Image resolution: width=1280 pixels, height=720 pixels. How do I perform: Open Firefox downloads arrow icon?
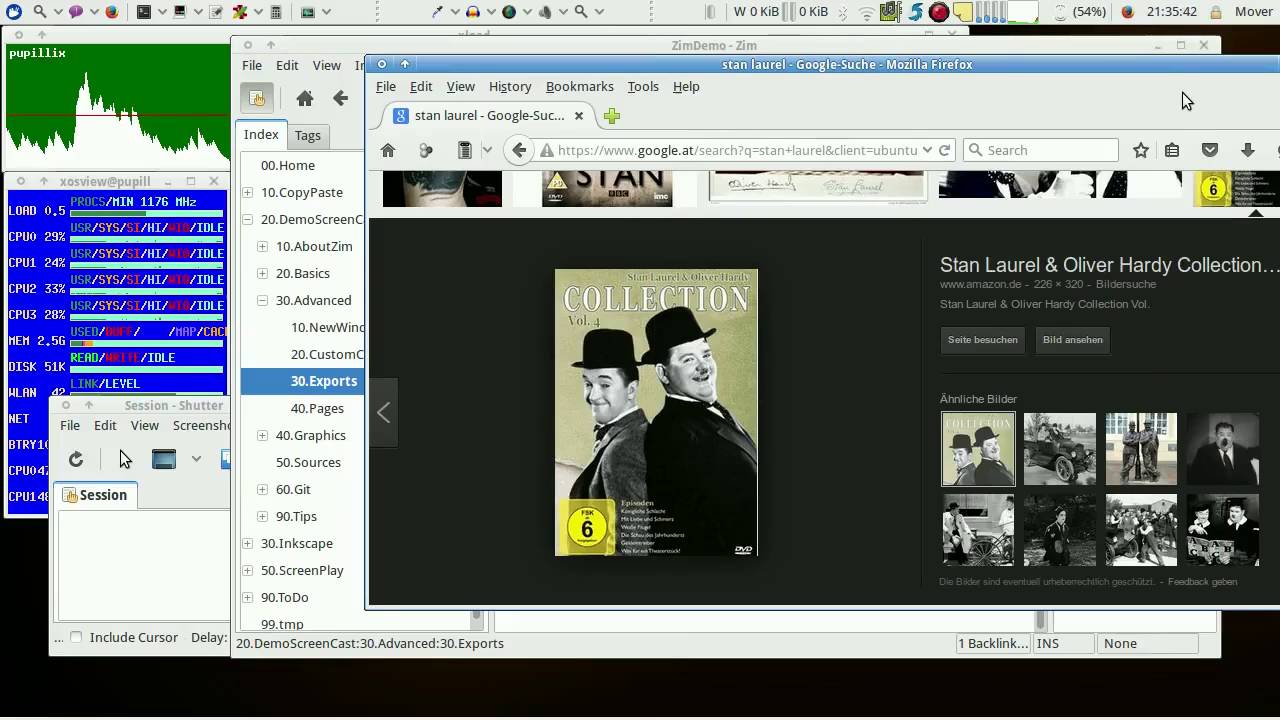tap(1248, 150)
